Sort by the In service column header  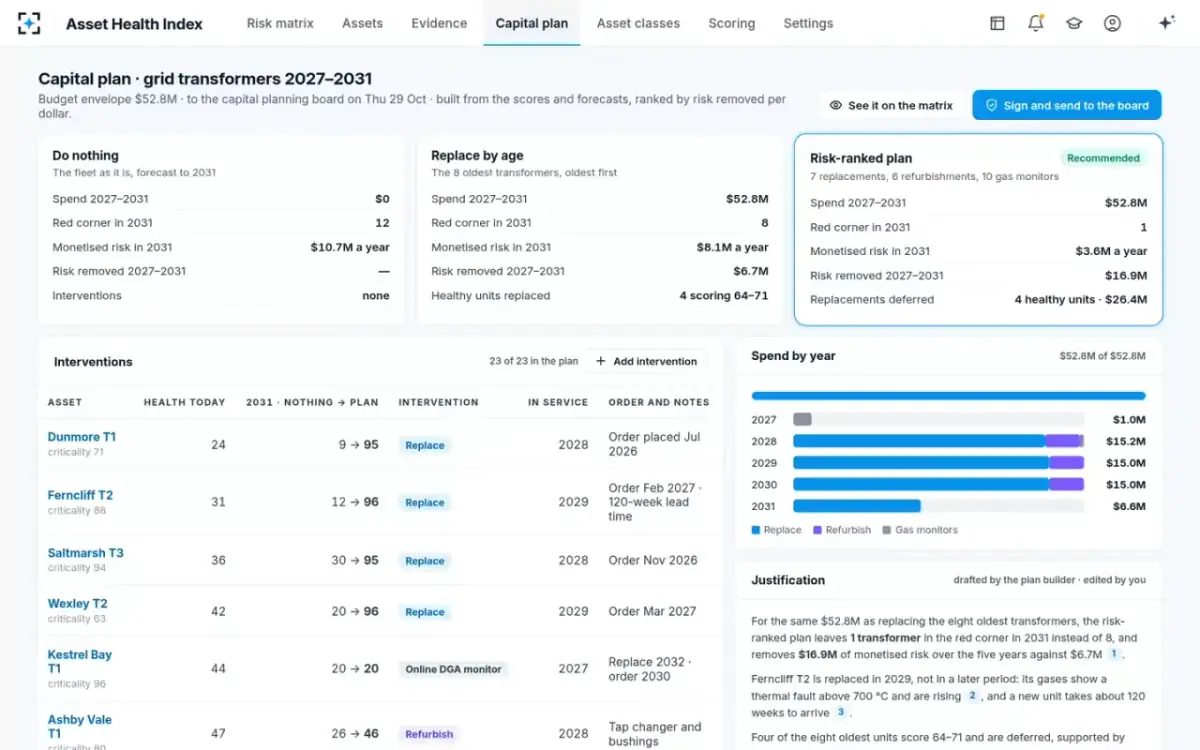(x=558, y=402)
